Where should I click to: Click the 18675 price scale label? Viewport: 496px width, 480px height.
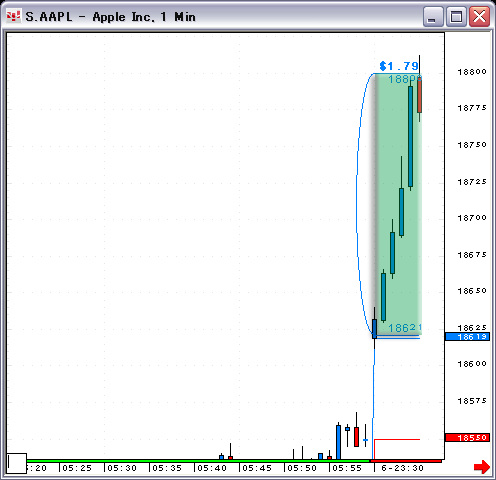pyautogui.click(x=472, y=255)
